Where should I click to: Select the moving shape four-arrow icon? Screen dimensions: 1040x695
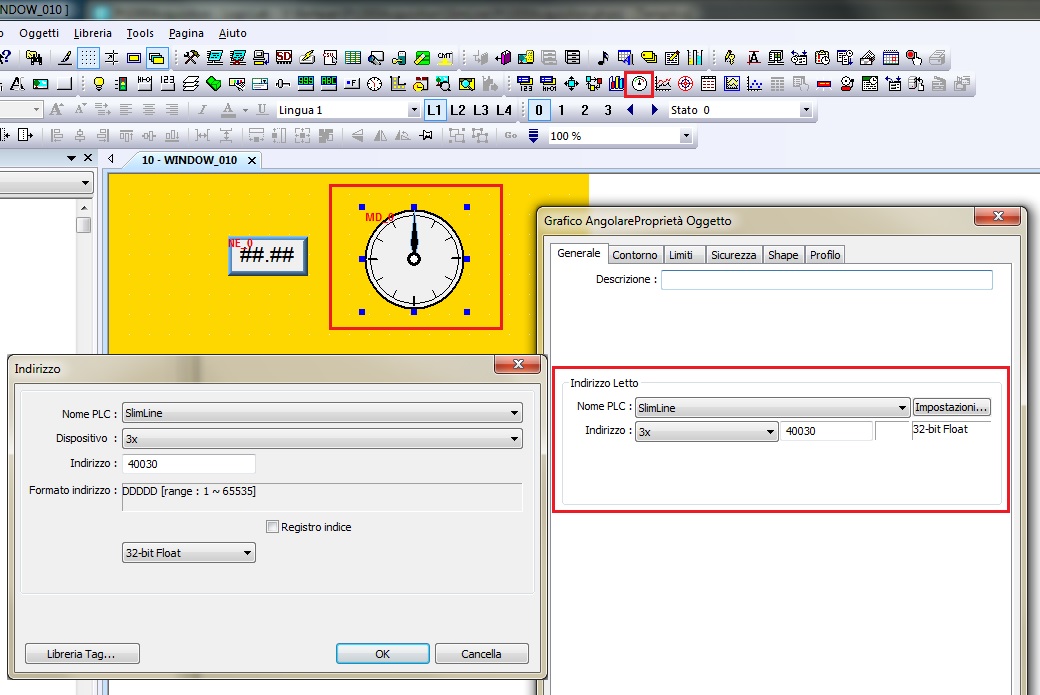click(x=571, y=84)
